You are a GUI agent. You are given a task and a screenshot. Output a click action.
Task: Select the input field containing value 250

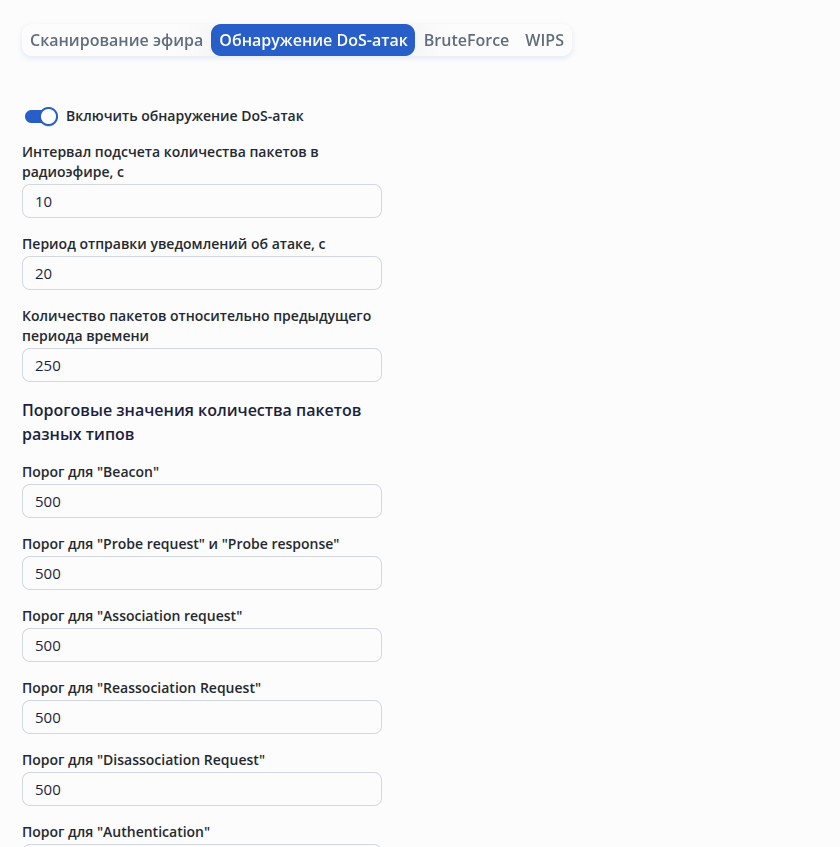[x=201, y=365]
